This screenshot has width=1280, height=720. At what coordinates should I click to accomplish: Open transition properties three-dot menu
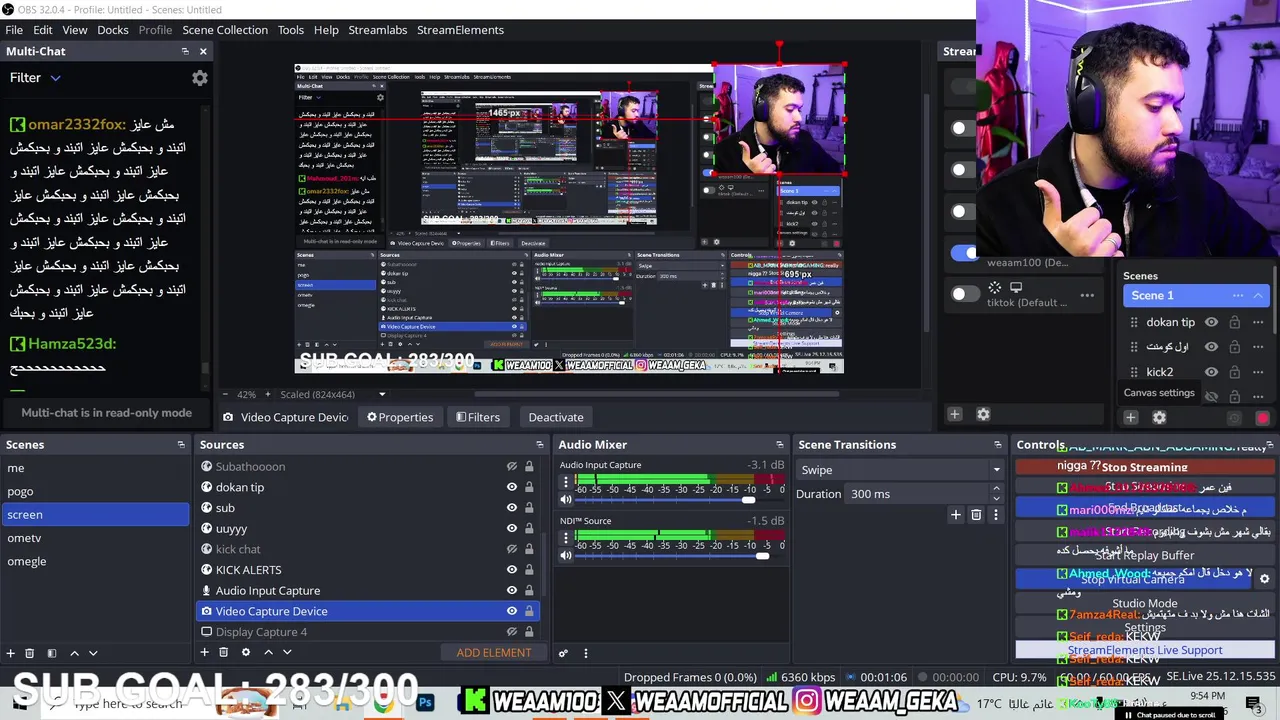pyautogui.click(x=996, y=515)
